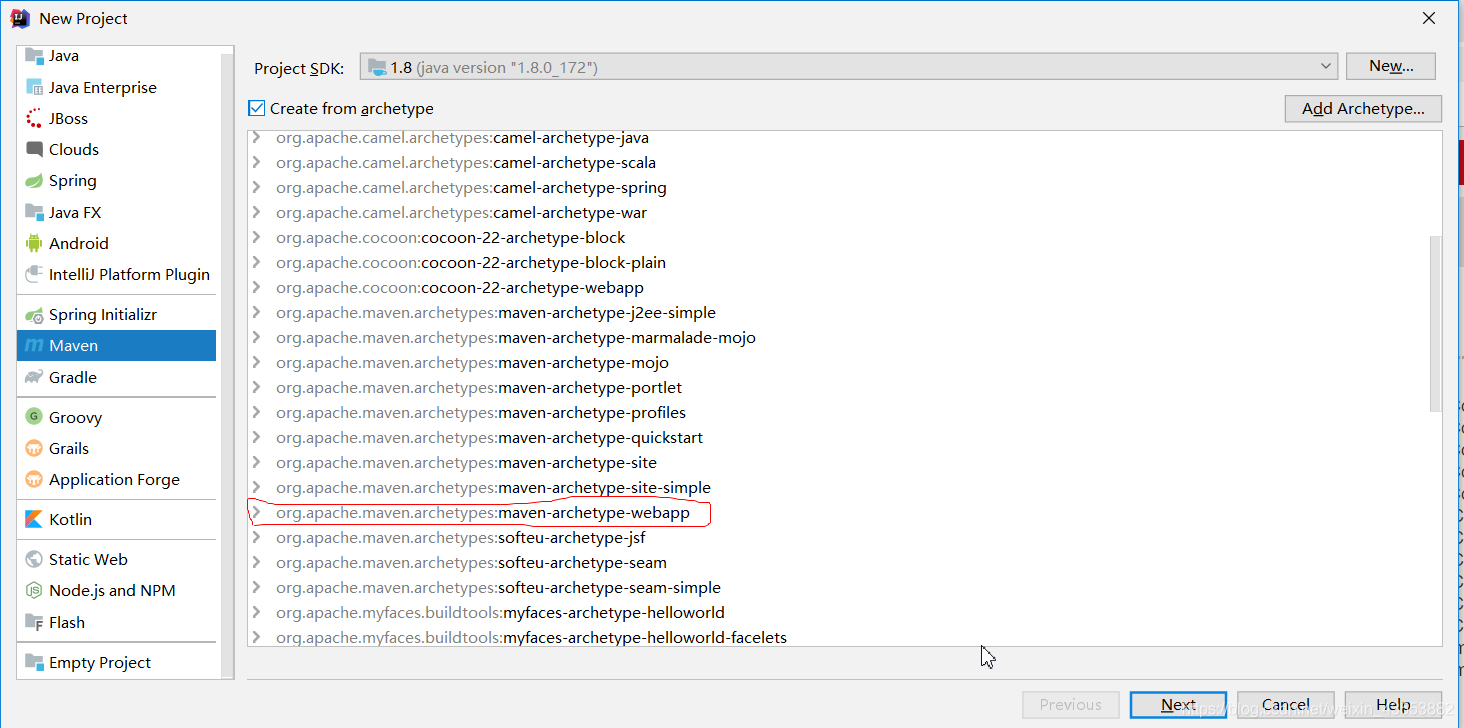Click the Static Web icon
The image size is (1464, 728).
point(34,559)
